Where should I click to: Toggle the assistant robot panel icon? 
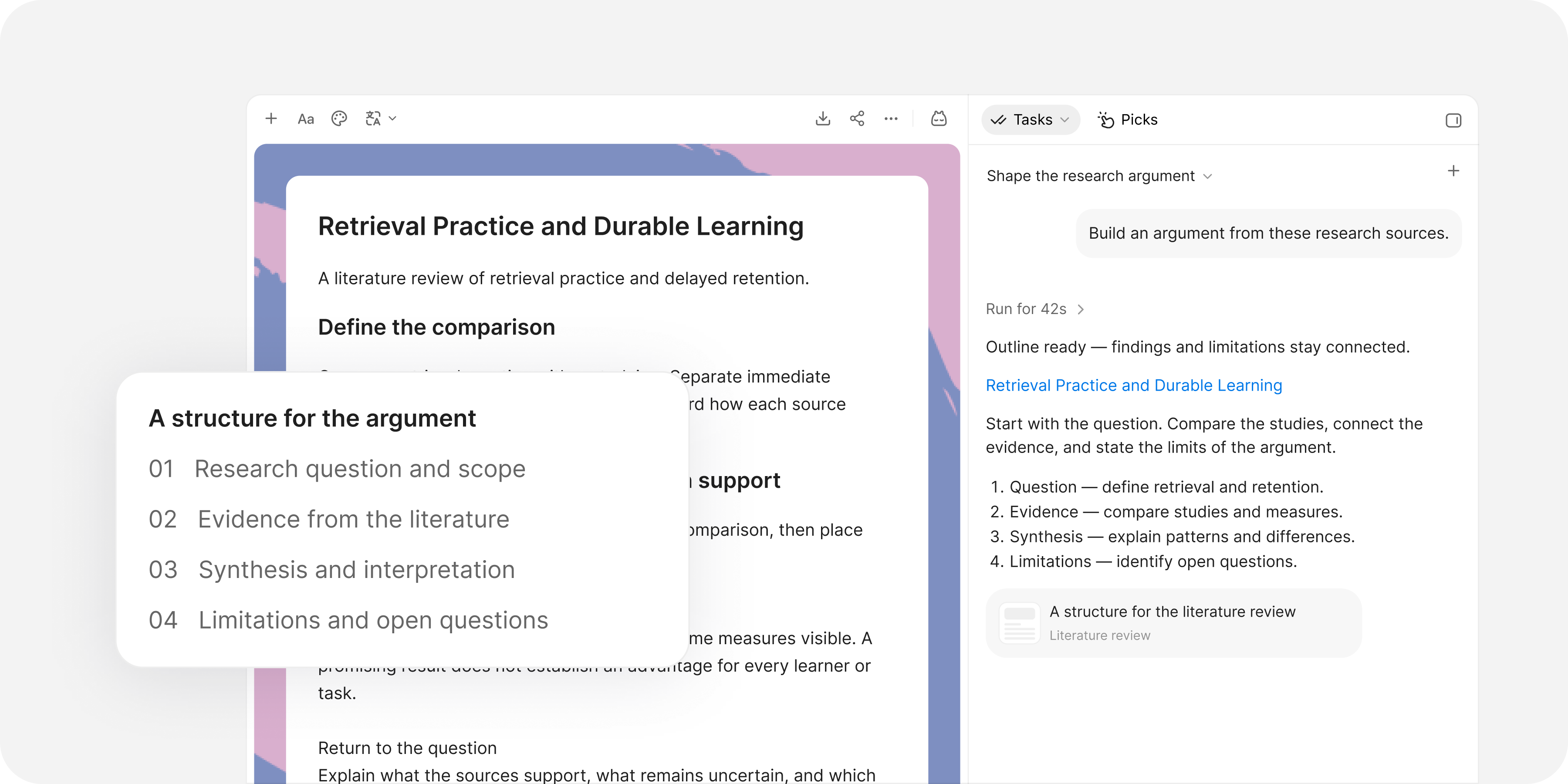(939, 118)
